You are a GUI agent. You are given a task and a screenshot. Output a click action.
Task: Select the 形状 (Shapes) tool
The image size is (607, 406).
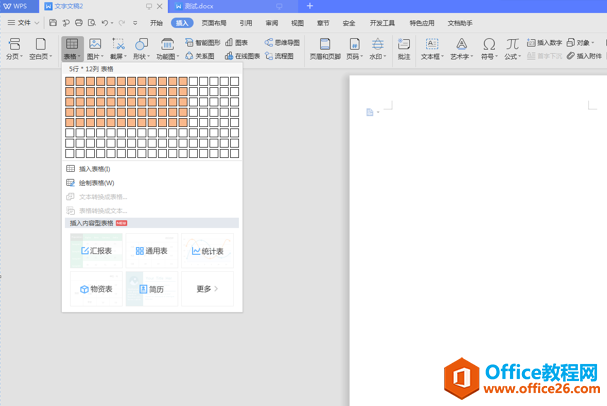tap(141, 49)
